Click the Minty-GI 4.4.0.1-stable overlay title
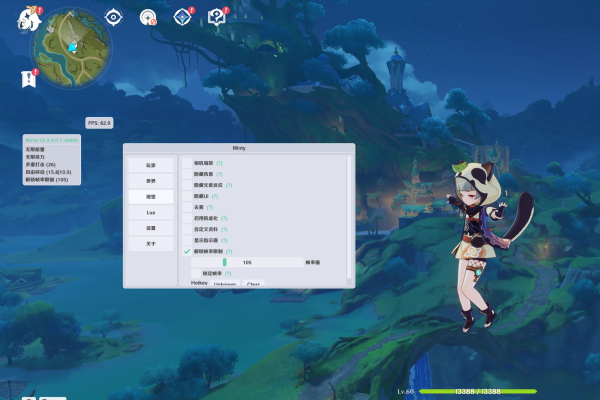This screenshot has width=600, height=400. 52,140
